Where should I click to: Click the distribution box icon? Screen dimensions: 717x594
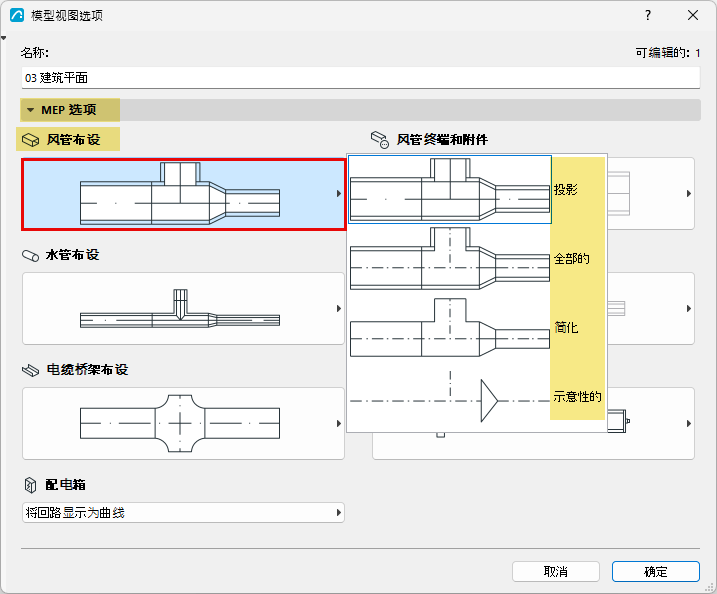pyautogui.click(x=30, y=485)
